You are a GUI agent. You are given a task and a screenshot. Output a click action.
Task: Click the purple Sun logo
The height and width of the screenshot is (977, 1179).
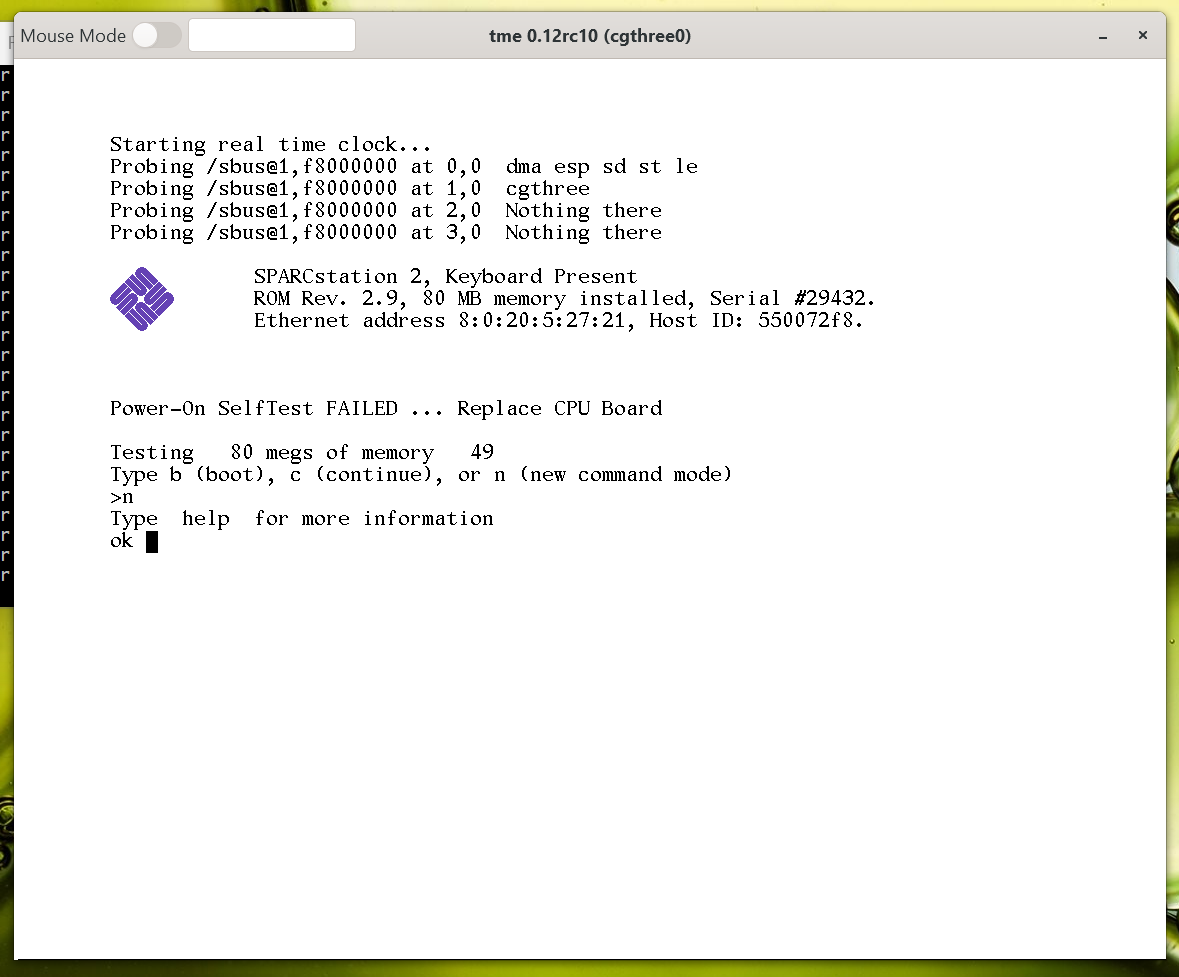[x=142, y=299]
